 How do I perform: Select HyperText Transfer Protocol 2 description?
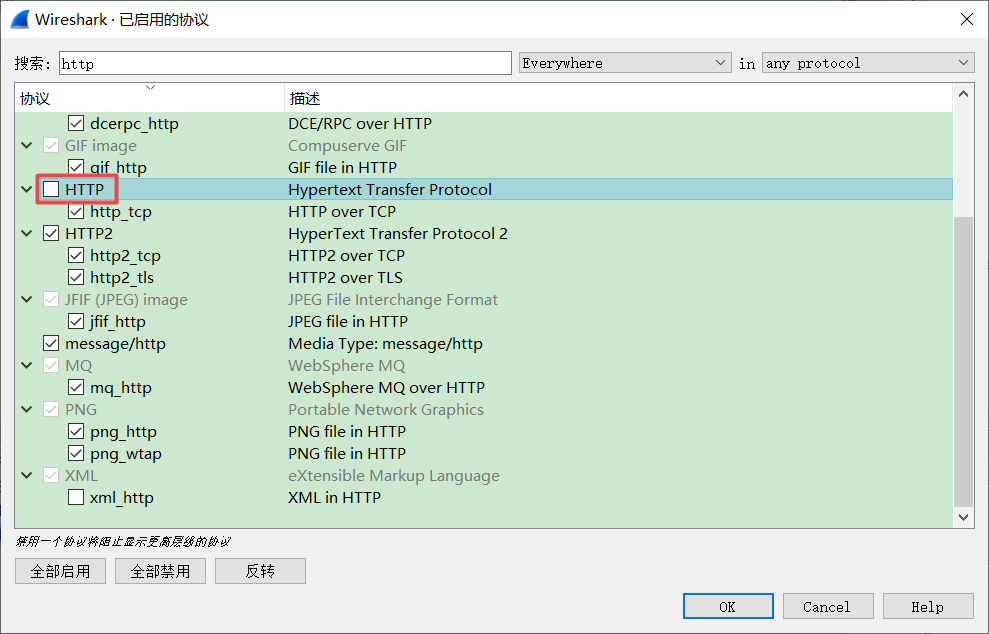click(x=398, y=233)
